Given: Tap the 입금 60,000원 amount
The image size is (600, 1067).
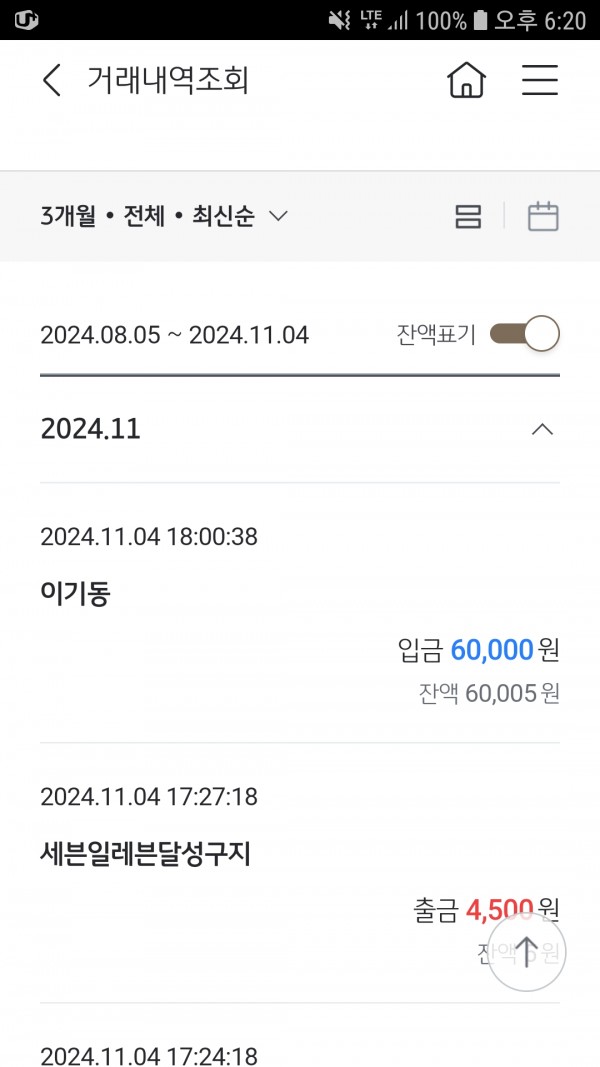Looking at the screenshot, I should 478,651.
